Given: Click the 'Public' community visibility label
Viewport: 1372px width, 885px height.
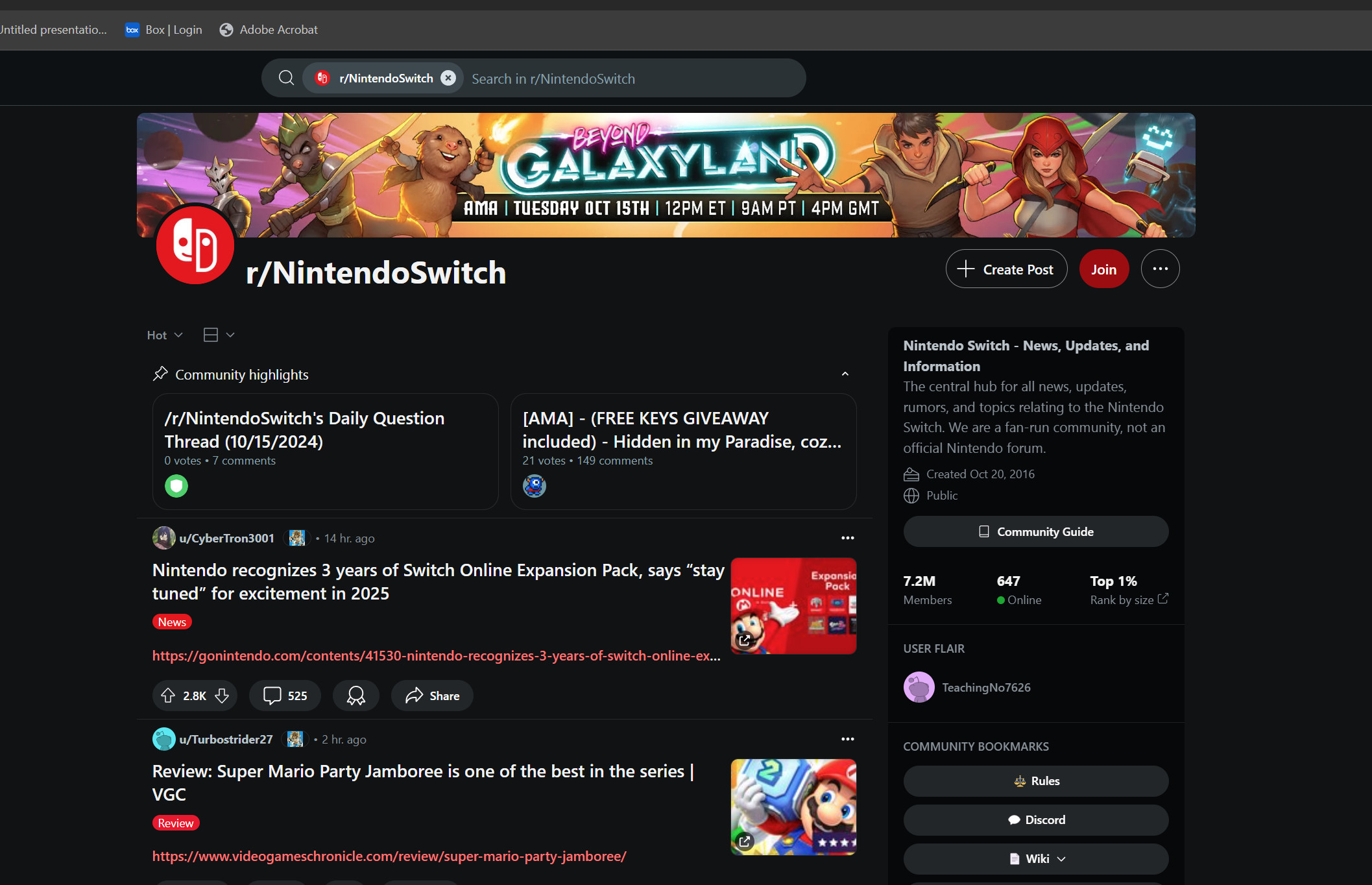Looking at the screenshot, I should (942, 496).
